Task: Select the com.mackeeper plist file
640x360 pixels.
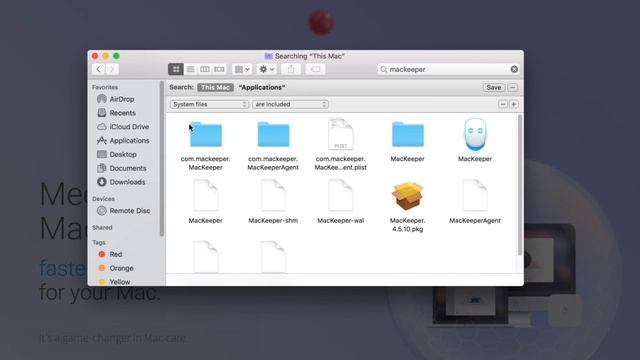Action: (340, 135)
